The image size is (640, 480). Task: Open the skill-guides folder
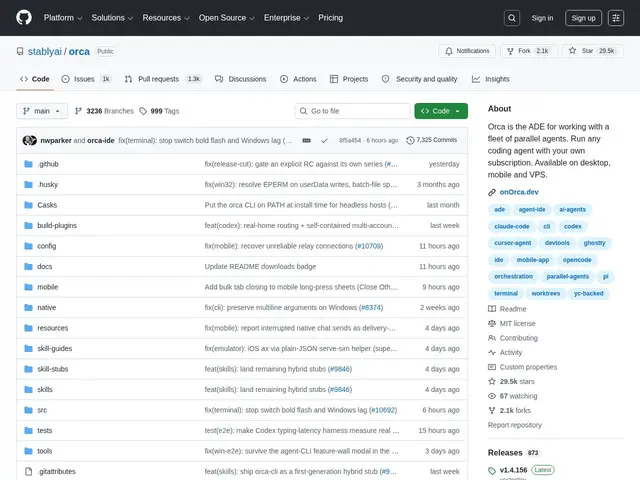(55, 349)
